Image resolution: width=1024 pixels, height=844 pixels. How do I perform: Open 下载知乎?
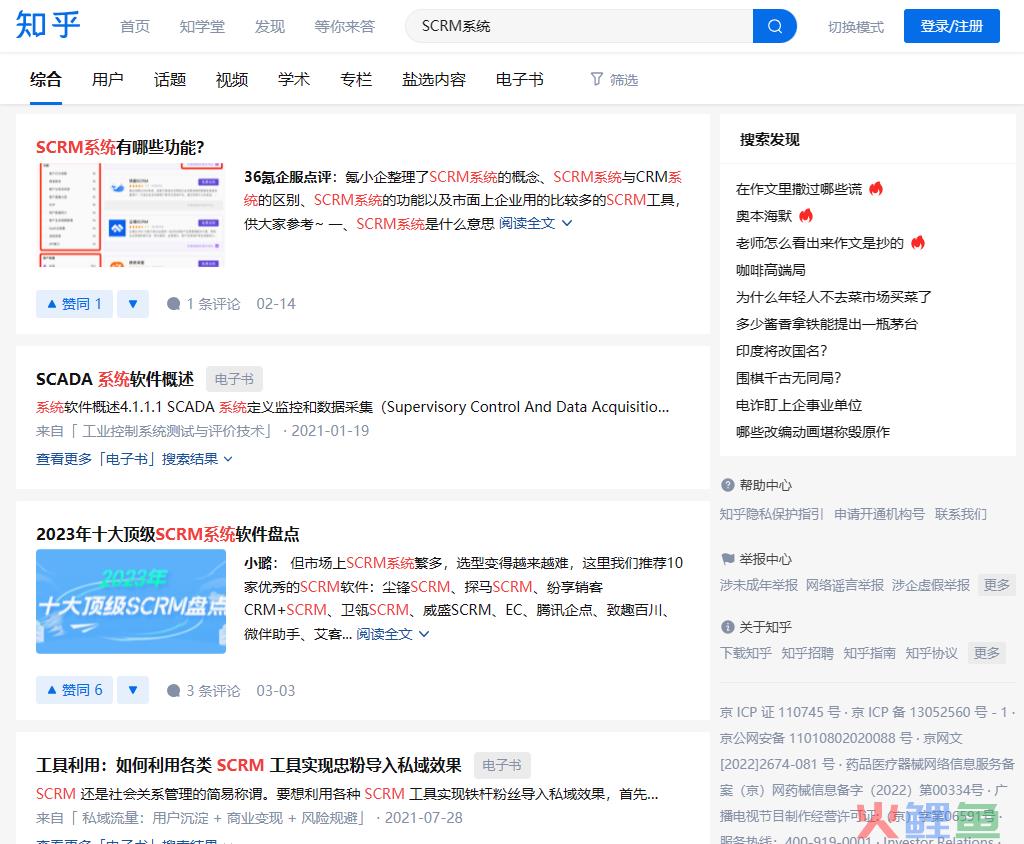click(x=746, y=653)
